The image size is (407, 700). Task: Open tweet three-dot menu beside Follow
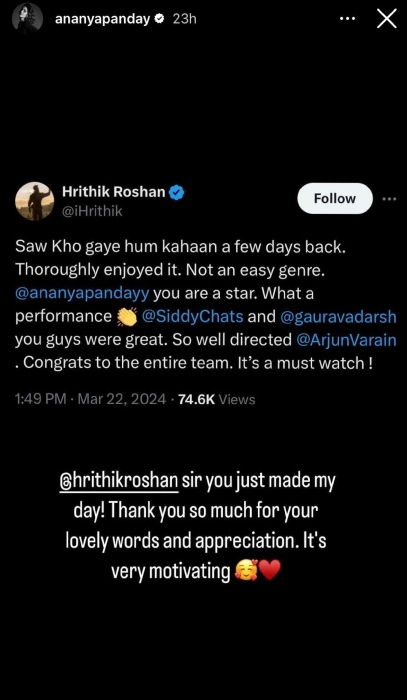[x=389, y=198]
